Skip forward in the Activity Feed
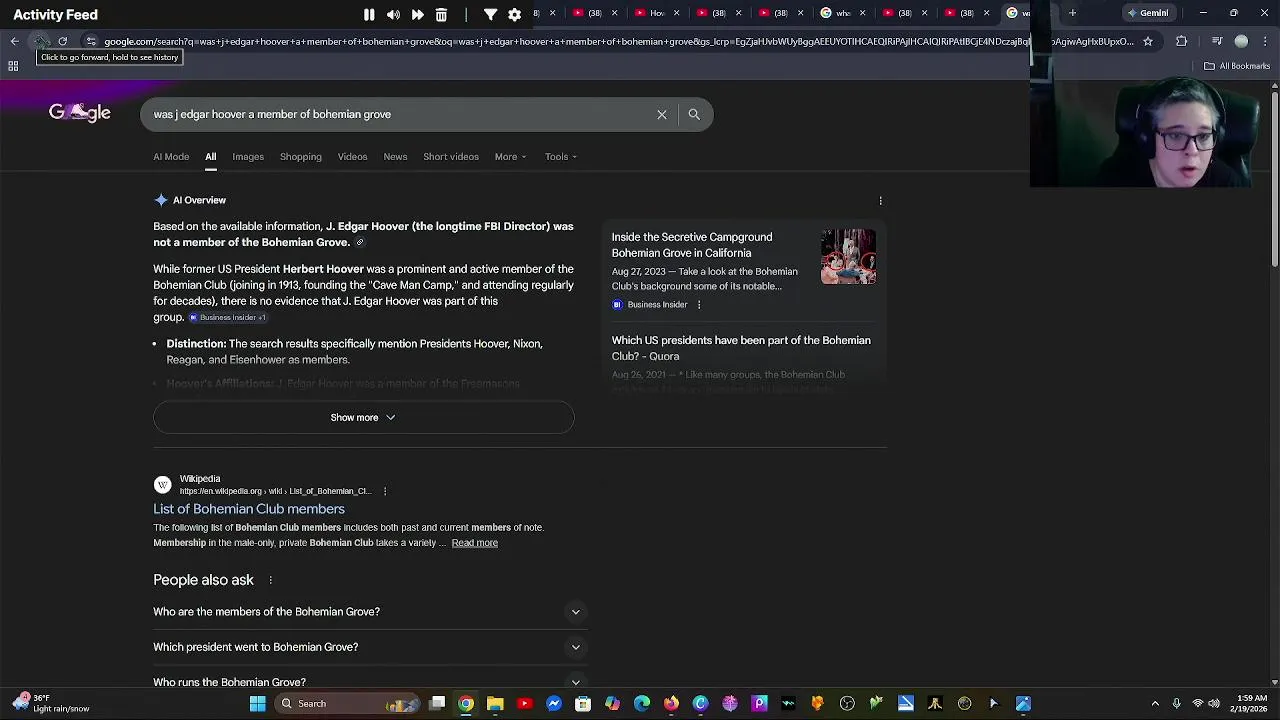Viewport: 1280px width, 720px height. point(417,14)
